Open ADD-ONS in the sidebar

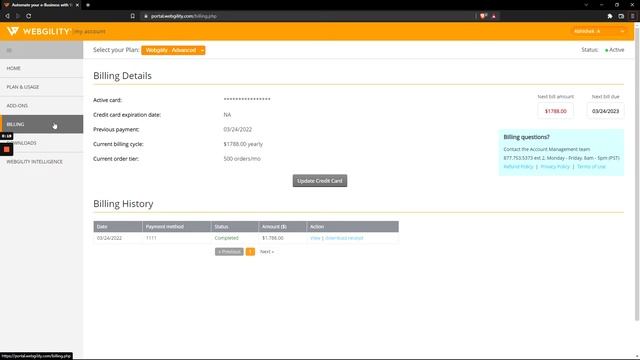pos(42,106)
